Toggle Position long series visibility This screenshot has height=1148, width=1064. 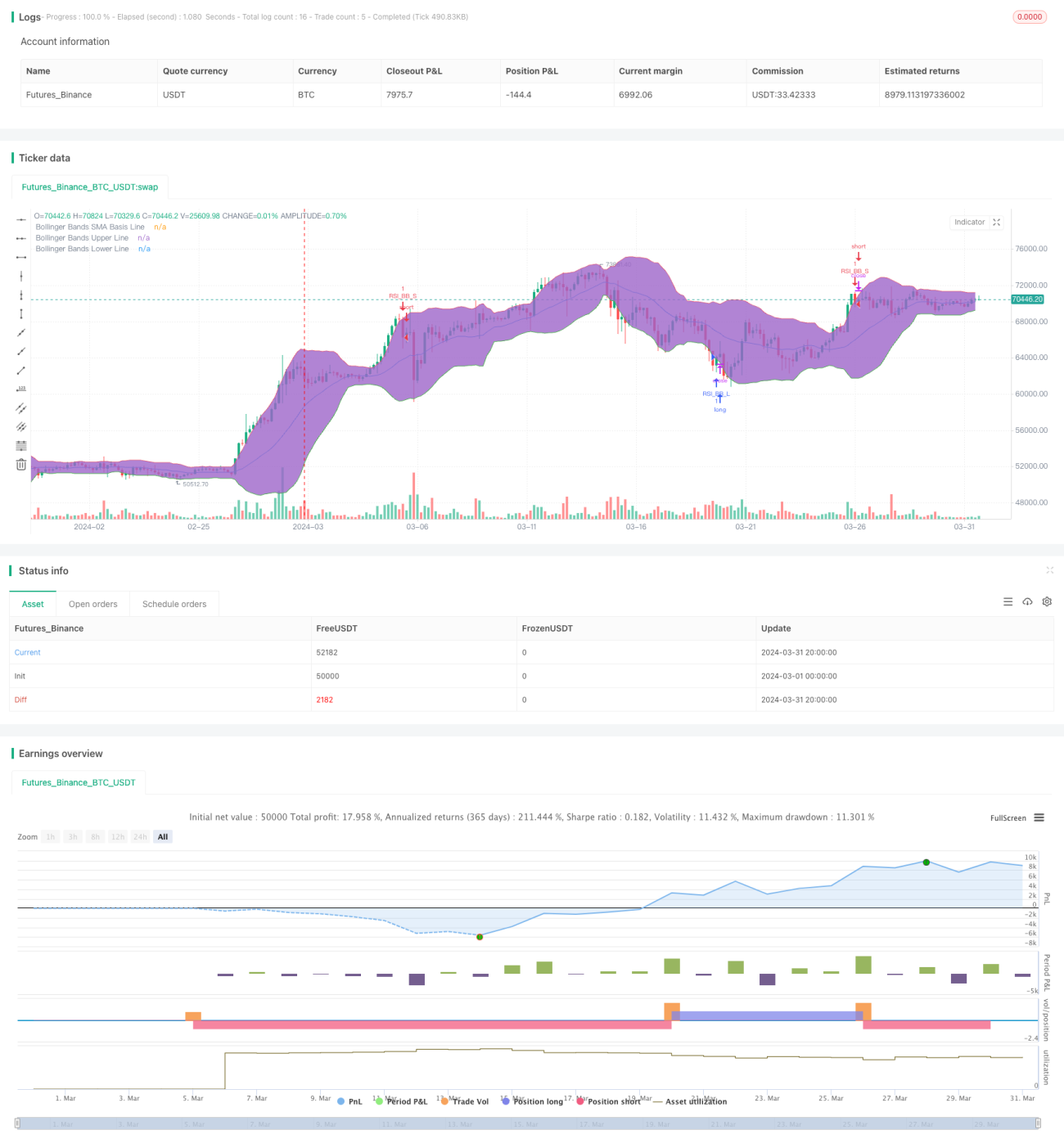click(532, 1101)
